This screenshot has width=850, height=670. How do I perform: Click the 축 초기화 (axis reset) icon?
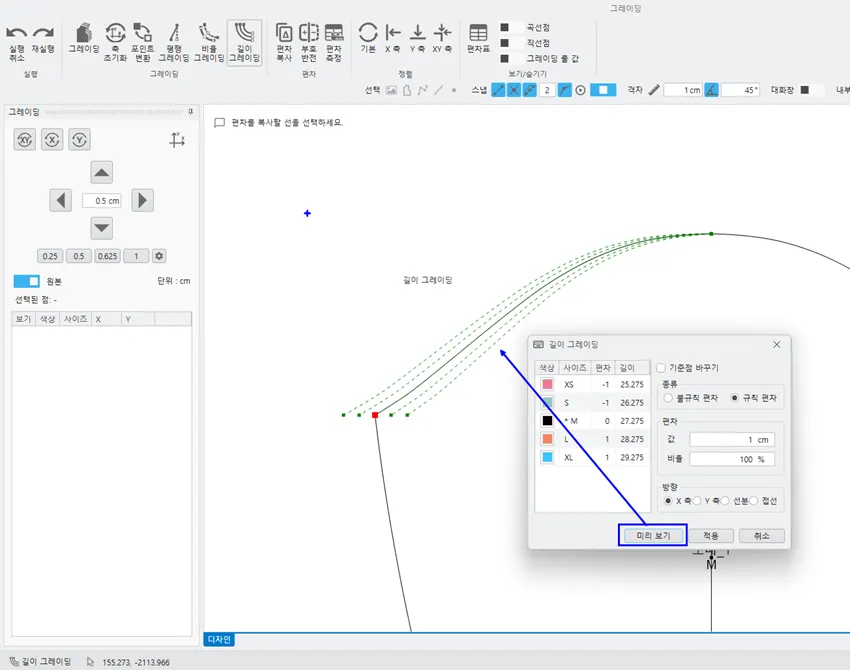point(115,43)
